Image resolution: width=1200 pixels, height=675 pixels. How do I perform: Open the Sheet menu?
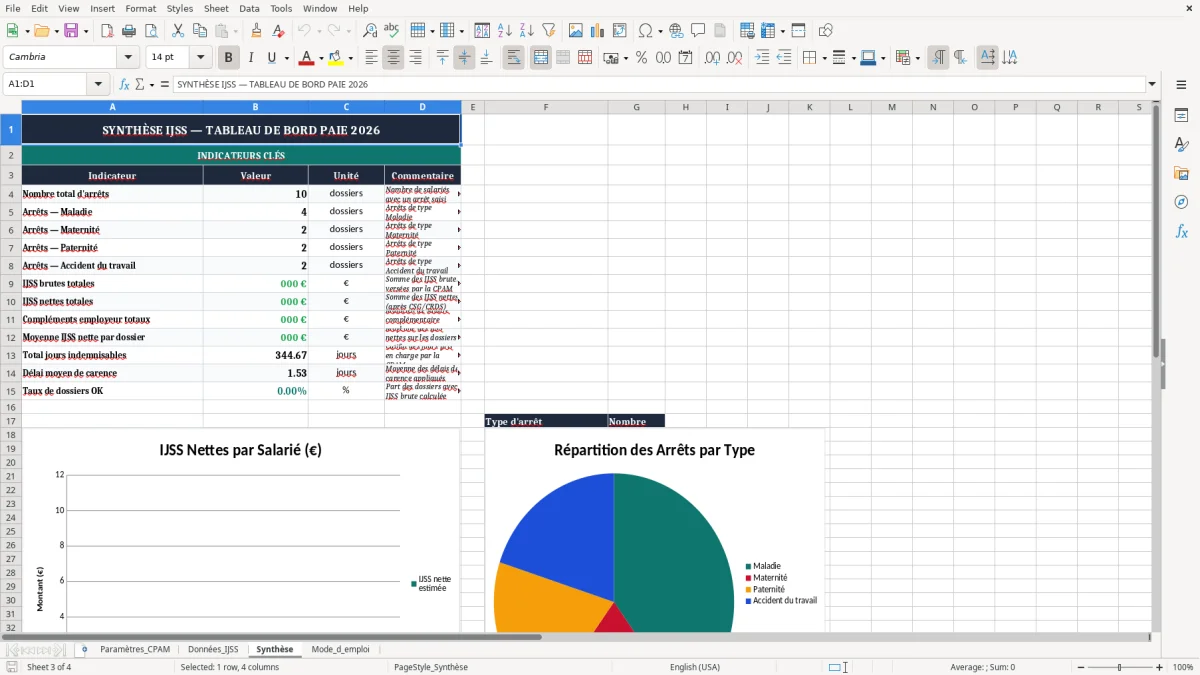[216, 8]
